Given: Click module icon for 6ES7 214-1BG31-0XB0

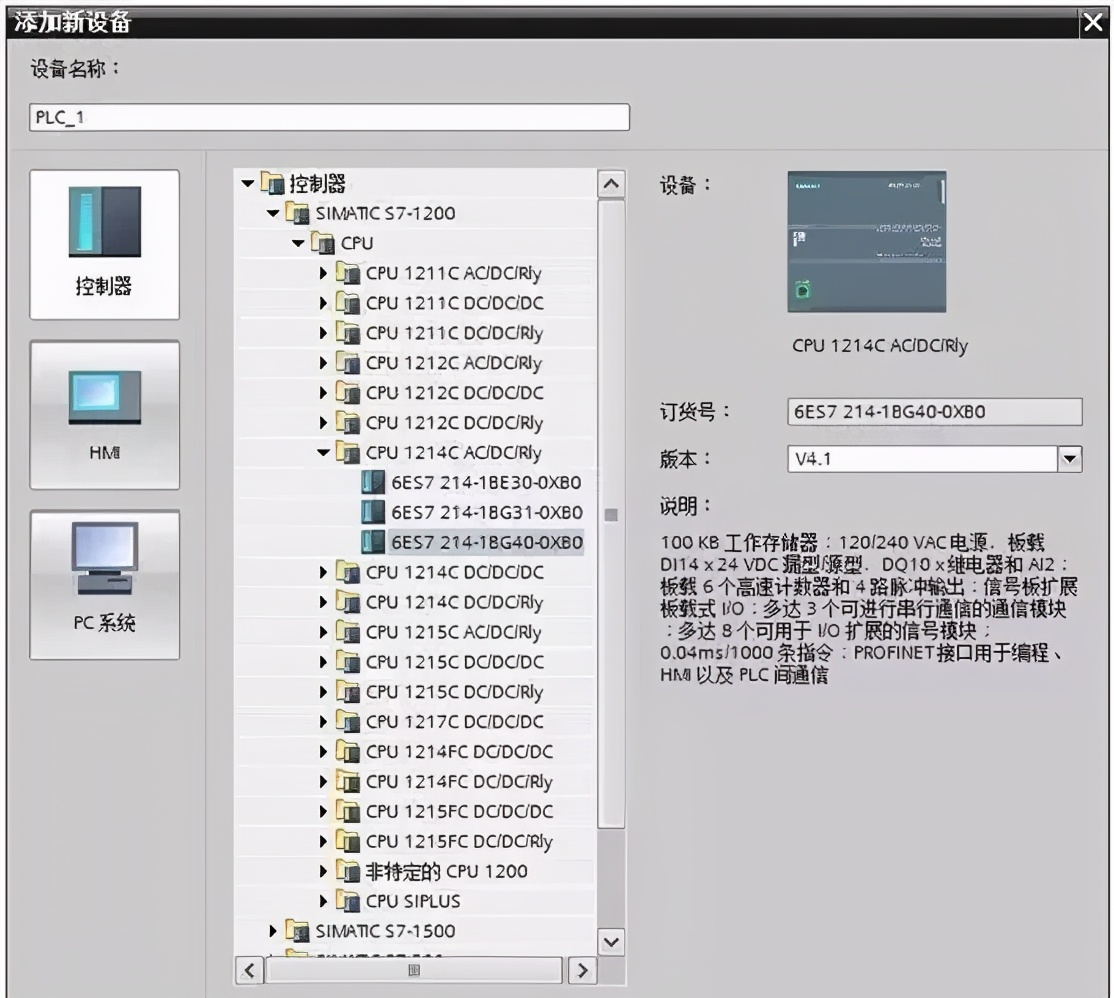Looking at the screenshot, I should tap(372, 512).
